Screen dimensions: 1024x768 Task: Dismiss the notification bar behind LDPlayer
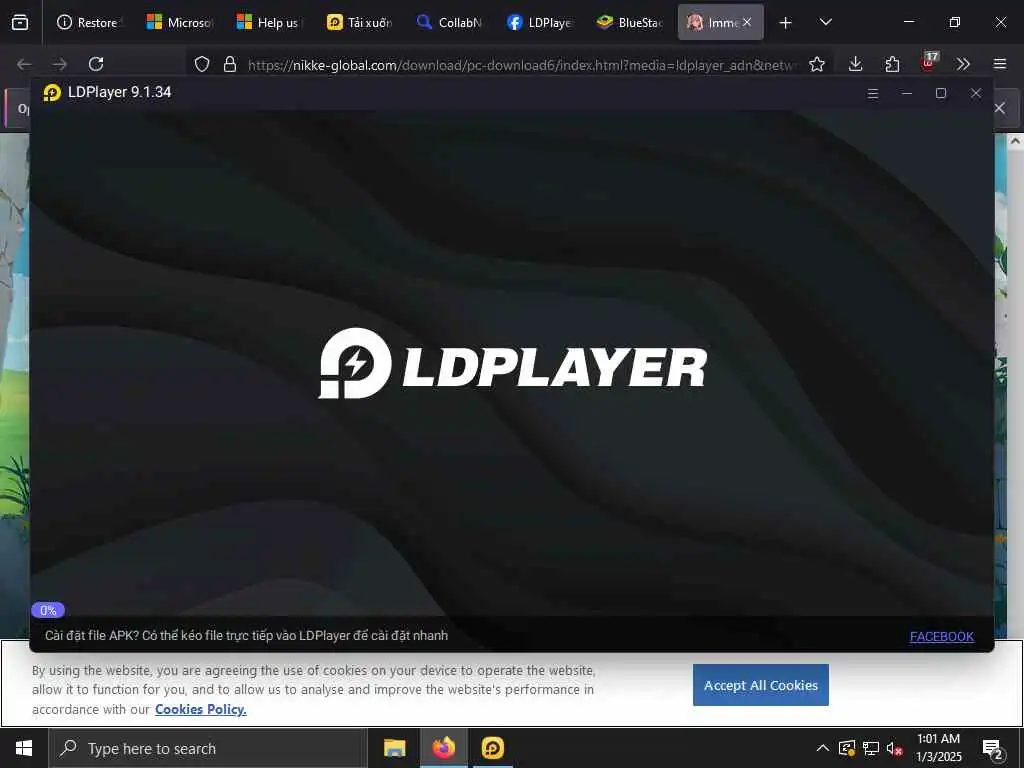click(1000, 108)
